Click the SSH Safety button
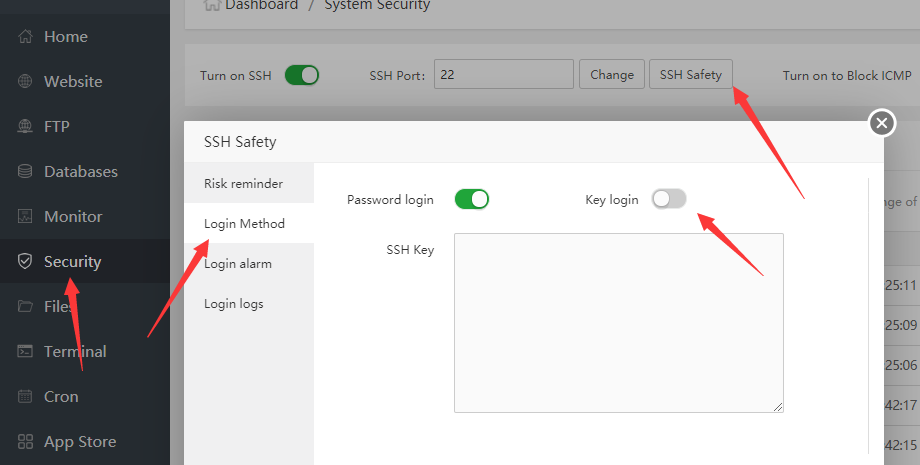The image size is (920, 465). [x=690, y=75]
